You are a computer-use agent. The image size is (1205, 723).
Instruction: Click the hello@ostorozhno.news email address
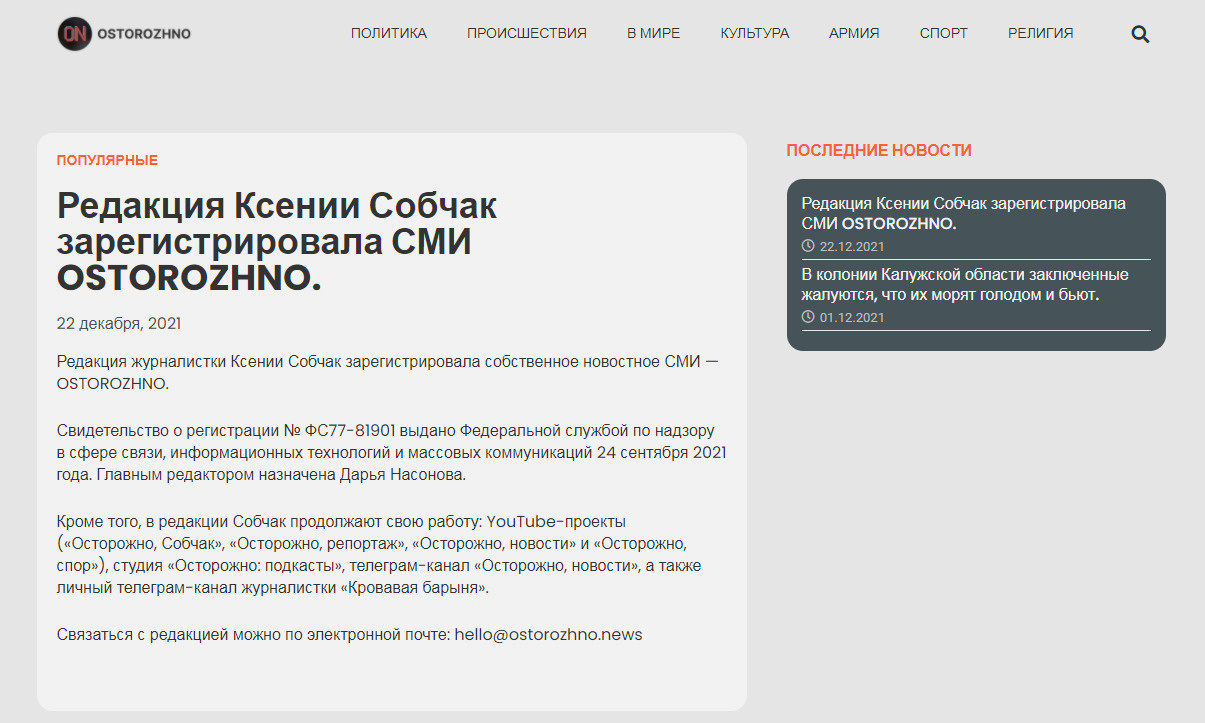point(548,634)
